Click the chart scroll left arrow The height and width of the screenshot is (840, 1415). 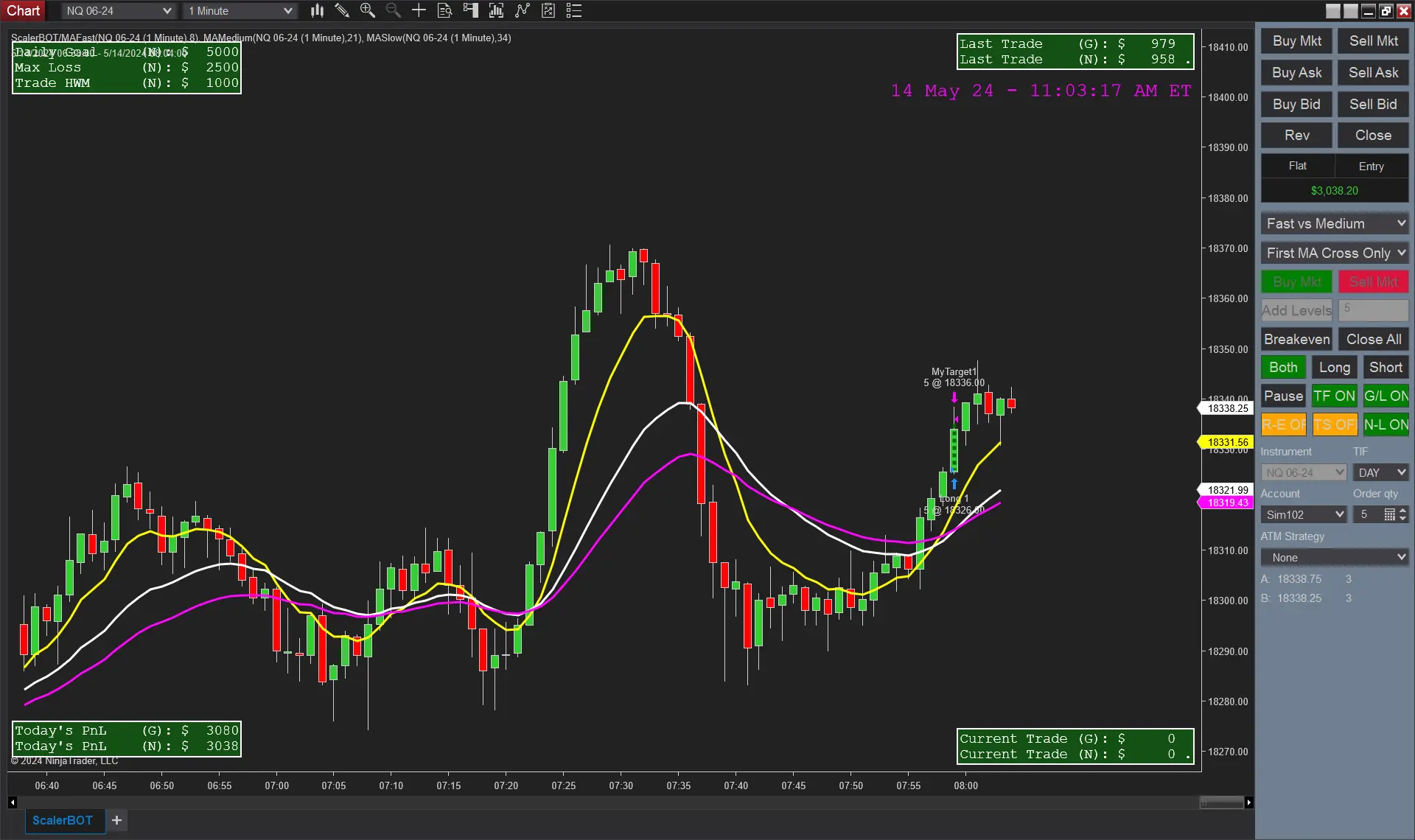click(13, 802)
